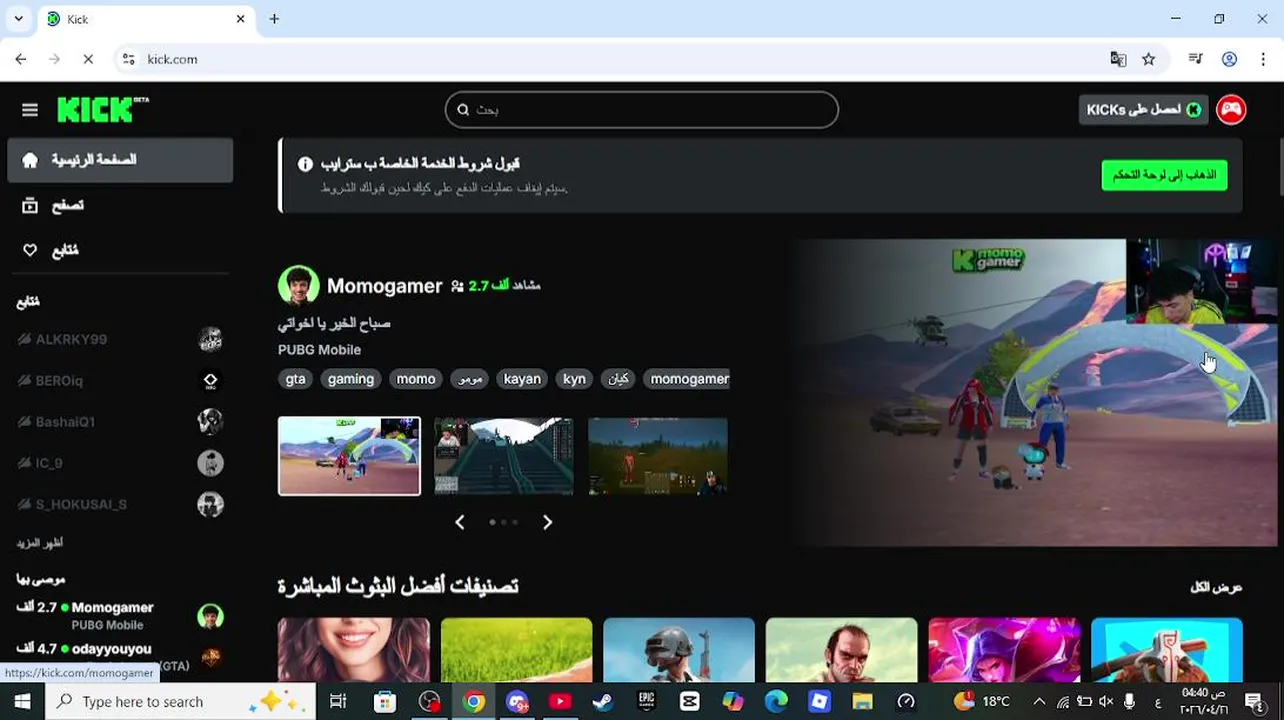Select first featured stream thumbnail
Image resolution: width=1284 pixels, height=720 pixels.
pyautogui.click(x=349, y=456)
